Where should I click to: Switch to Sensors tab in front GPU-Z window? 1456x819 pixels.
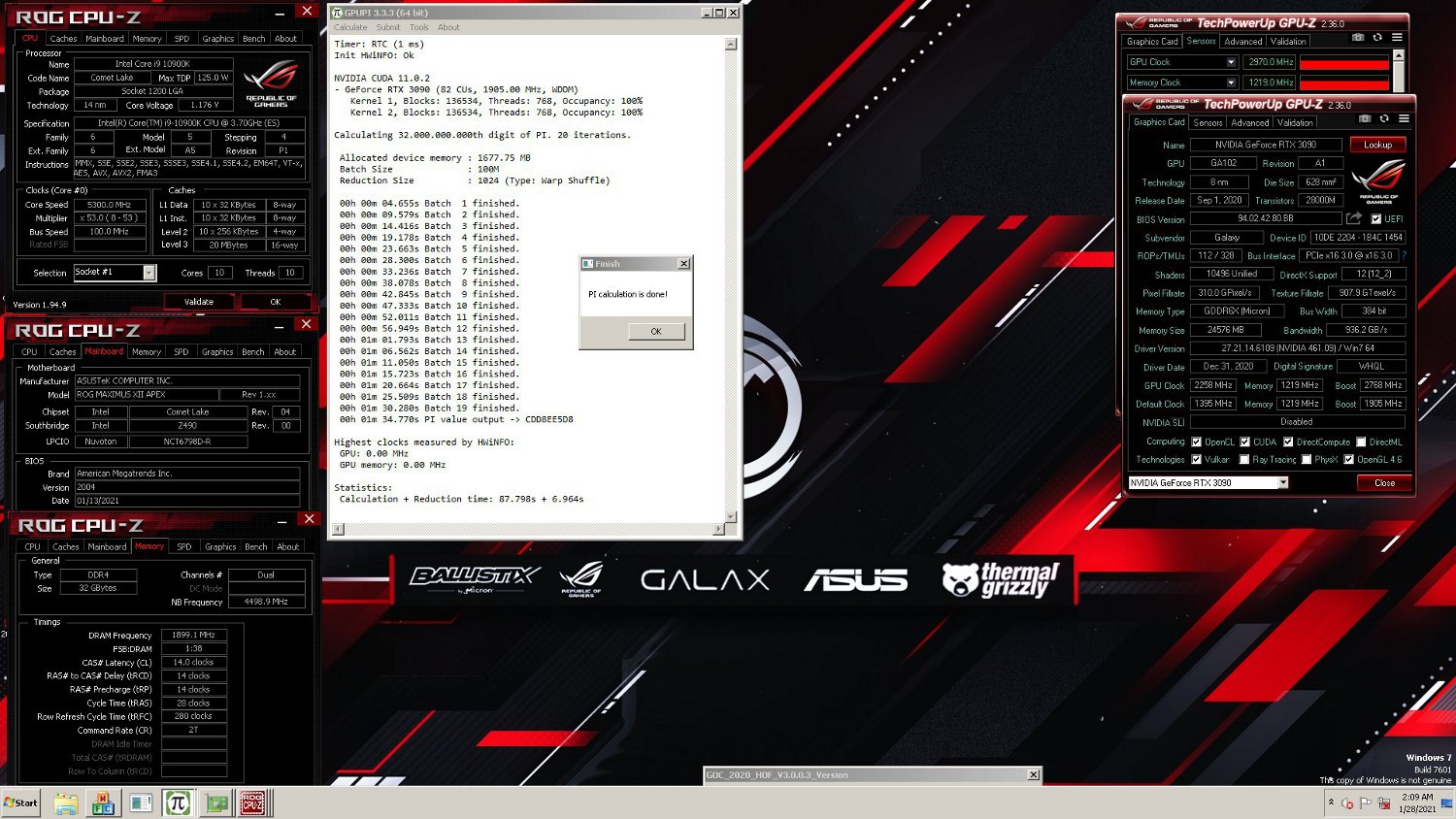[x=1208, y=123]
